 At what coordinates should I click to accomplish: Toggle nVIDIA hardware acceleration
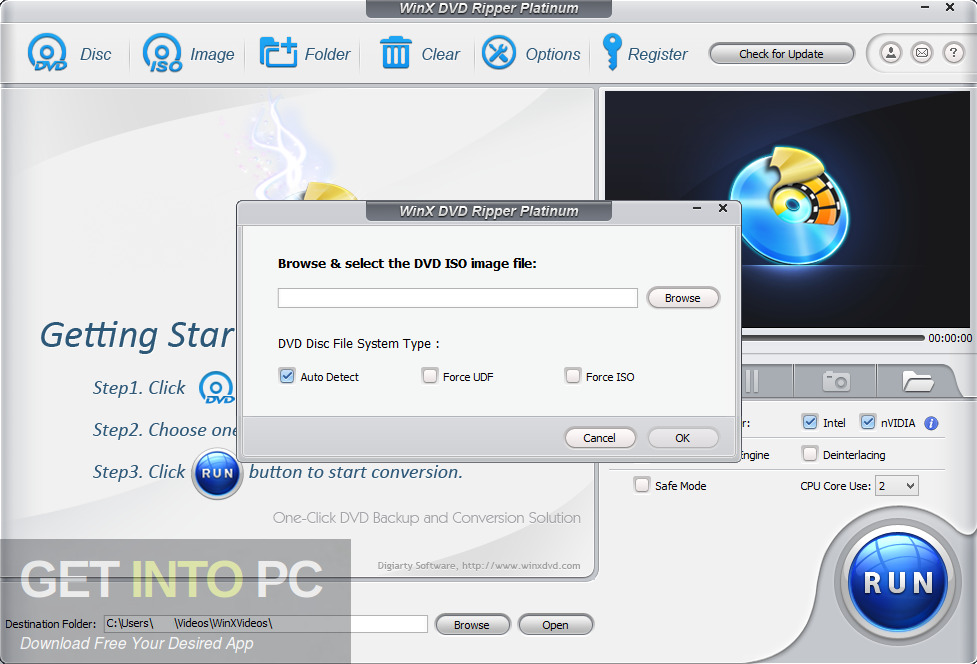pos(867,422)
